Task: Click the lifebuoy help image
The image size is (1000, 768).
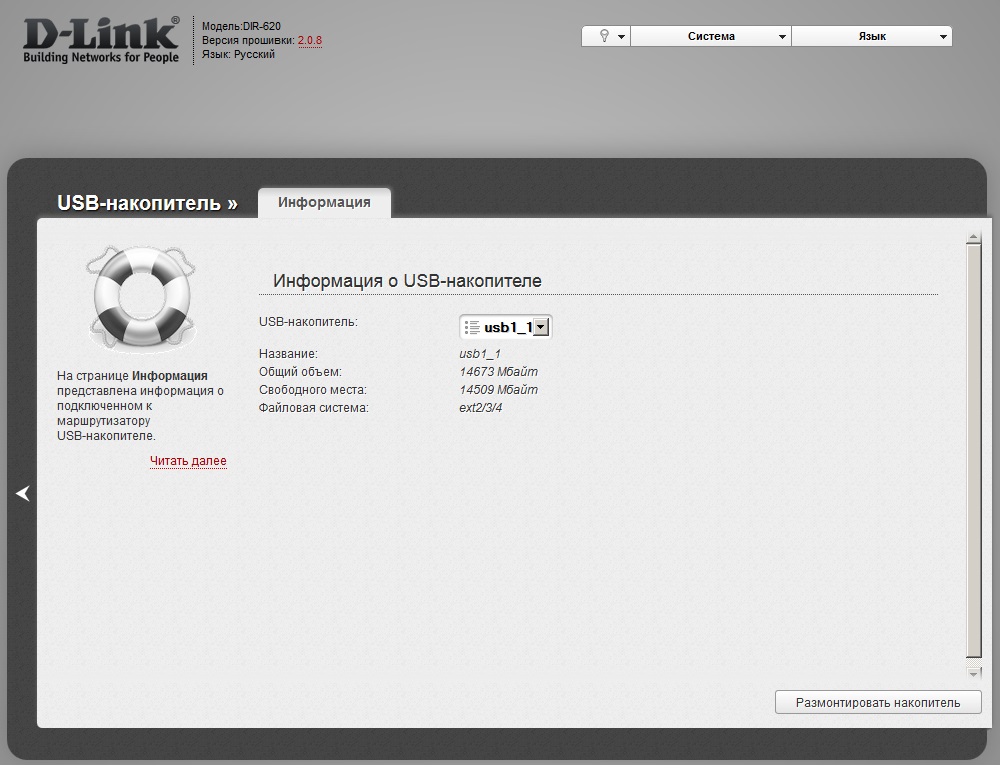Action: pyautogui.click(x=141, y=296)
